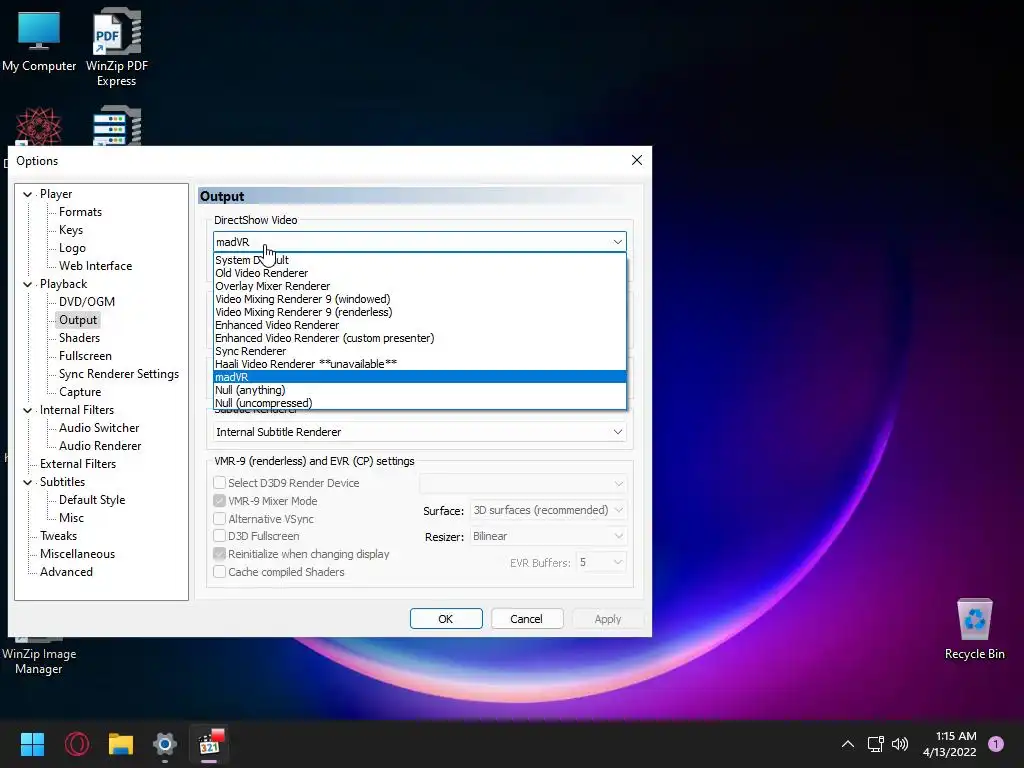Image resolution: width=1024 pixels, height=768 pixels.
Task: Open Audio Renderer settings page
Action: (100, 446)
